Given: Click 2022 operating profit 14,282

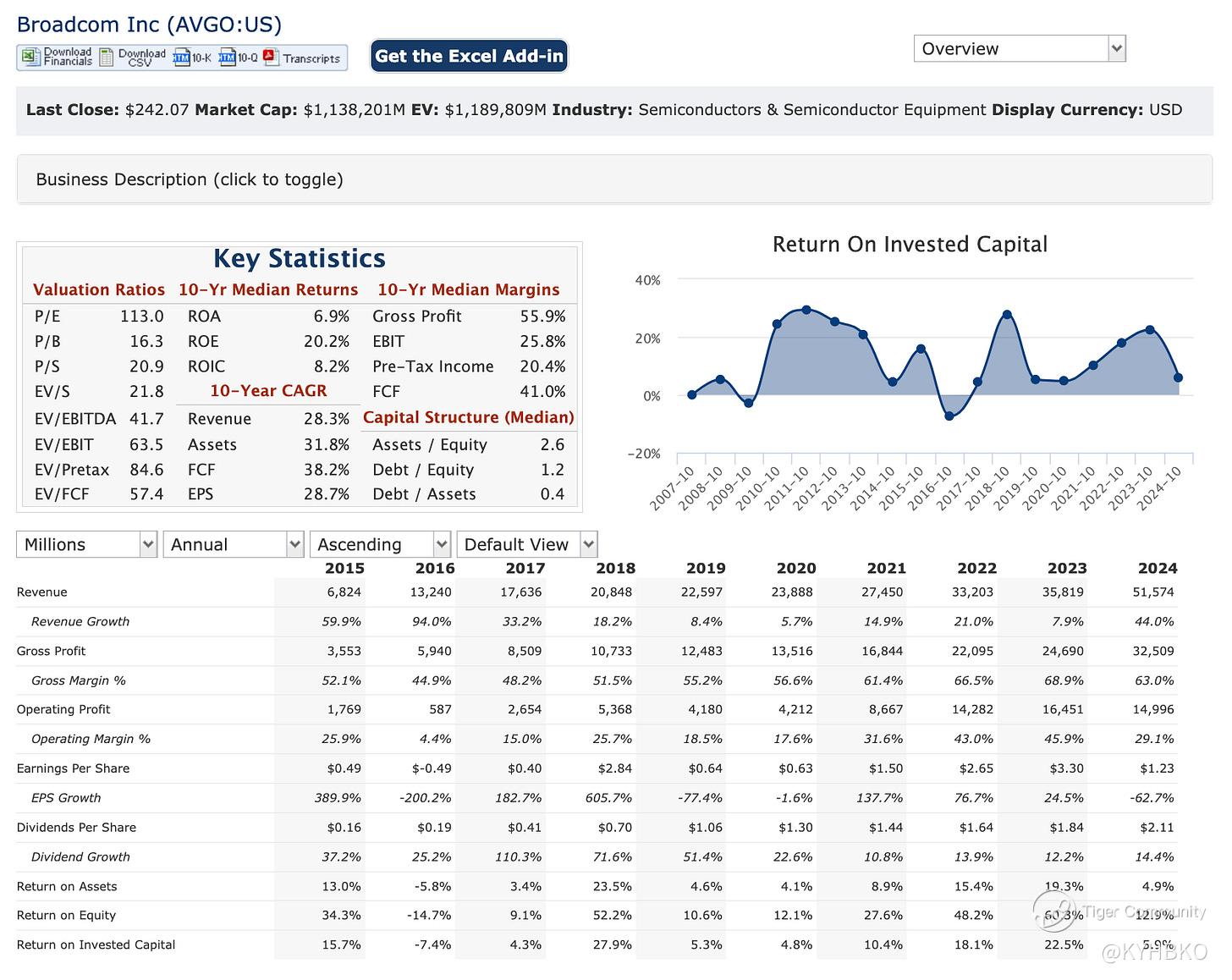Looking at the screenshot, I should [x=973, y=709].
